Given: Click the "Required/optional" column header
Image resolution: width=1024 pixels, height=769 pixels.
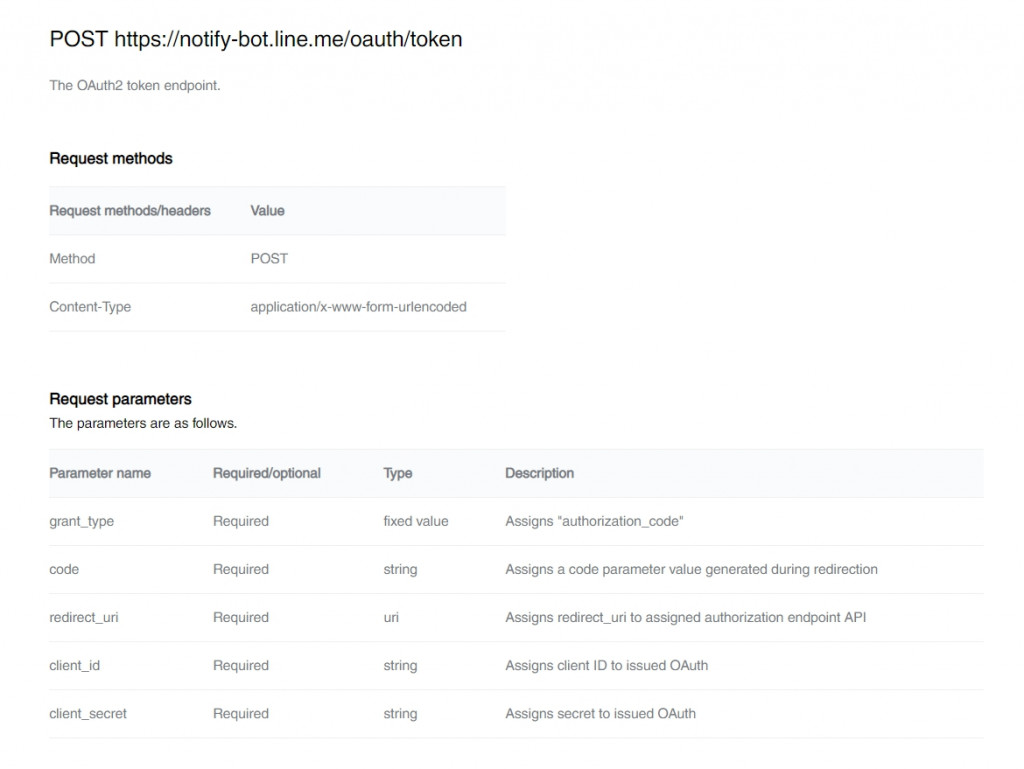Looking at the screenshot, I should [x=267, y=473].
